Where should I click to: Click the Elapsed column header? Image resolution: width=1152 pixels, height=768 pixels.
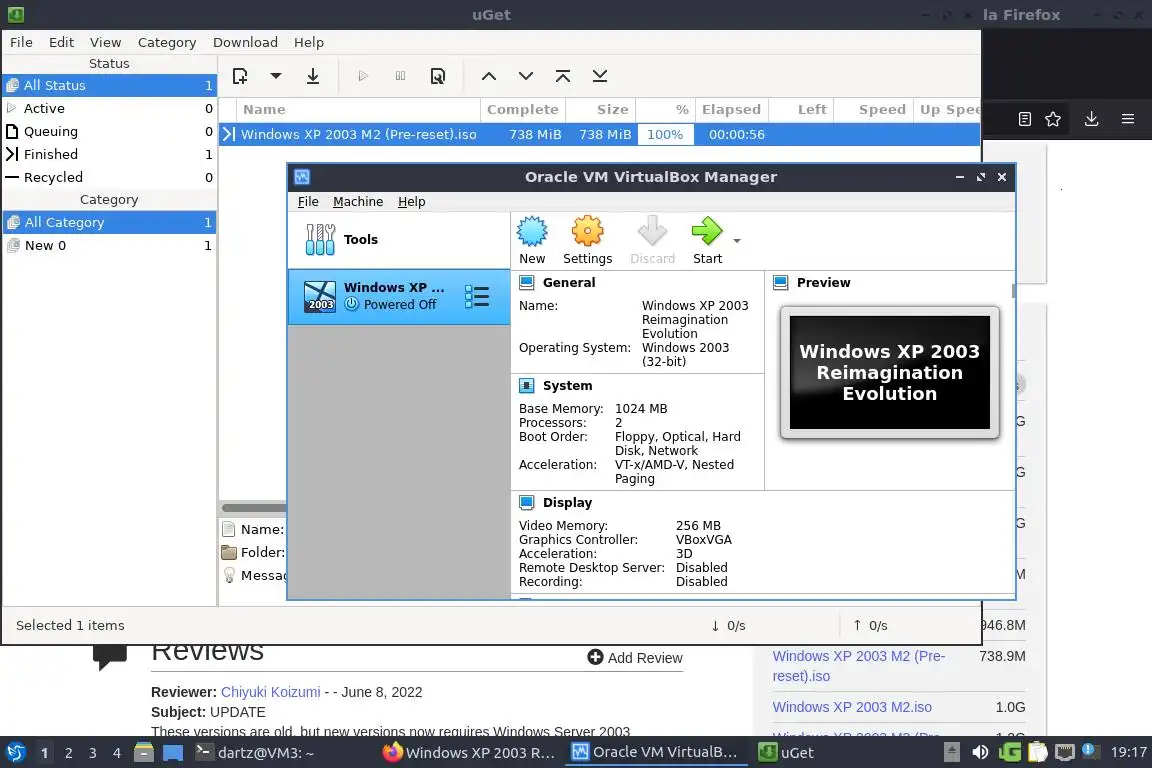click(x=732, y=110)
